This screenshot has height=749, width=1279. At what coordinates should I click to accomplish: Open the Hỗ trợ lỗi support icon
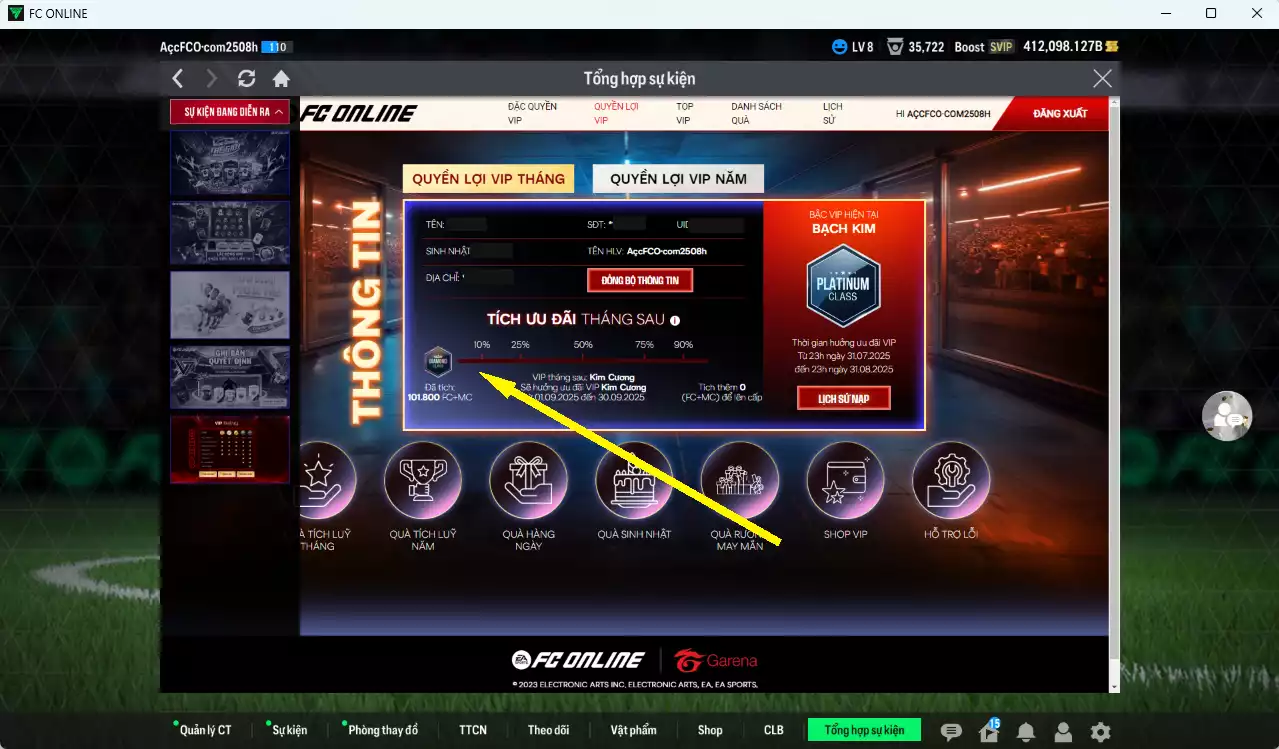click(950, 481)
